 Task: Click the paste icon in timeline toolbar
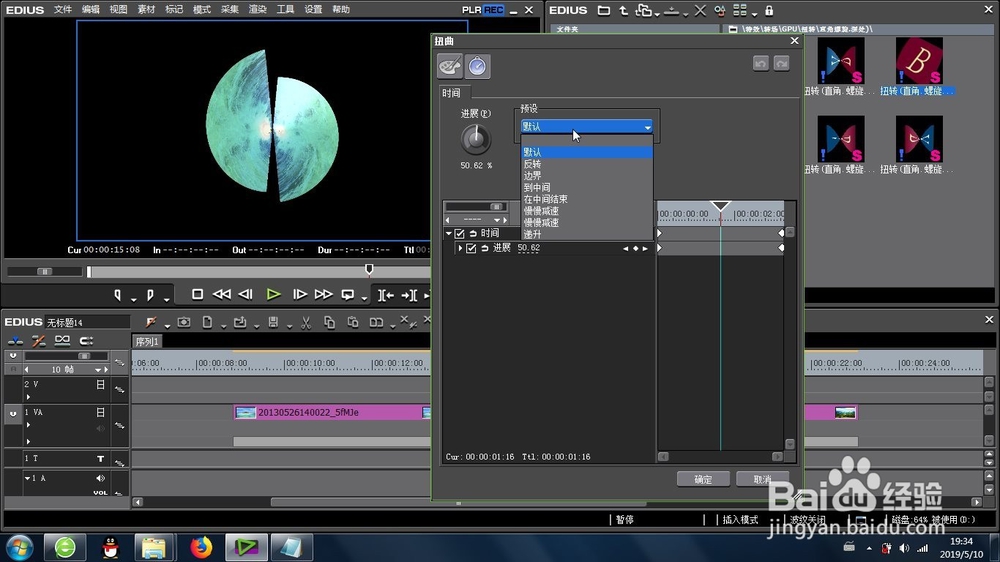click(x=353, y=323)
